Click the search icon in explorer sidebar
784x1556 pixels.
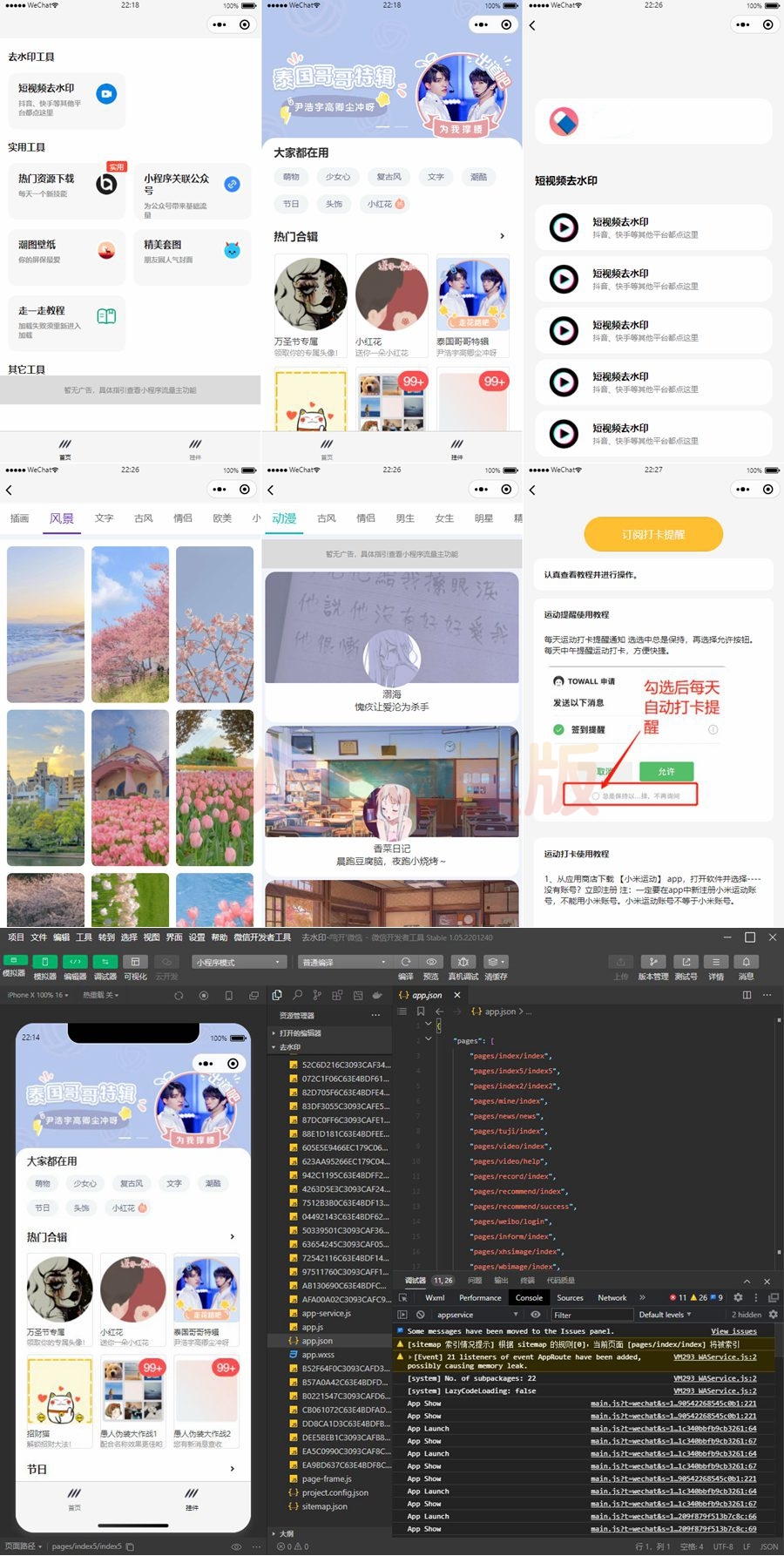coord(297,995)
